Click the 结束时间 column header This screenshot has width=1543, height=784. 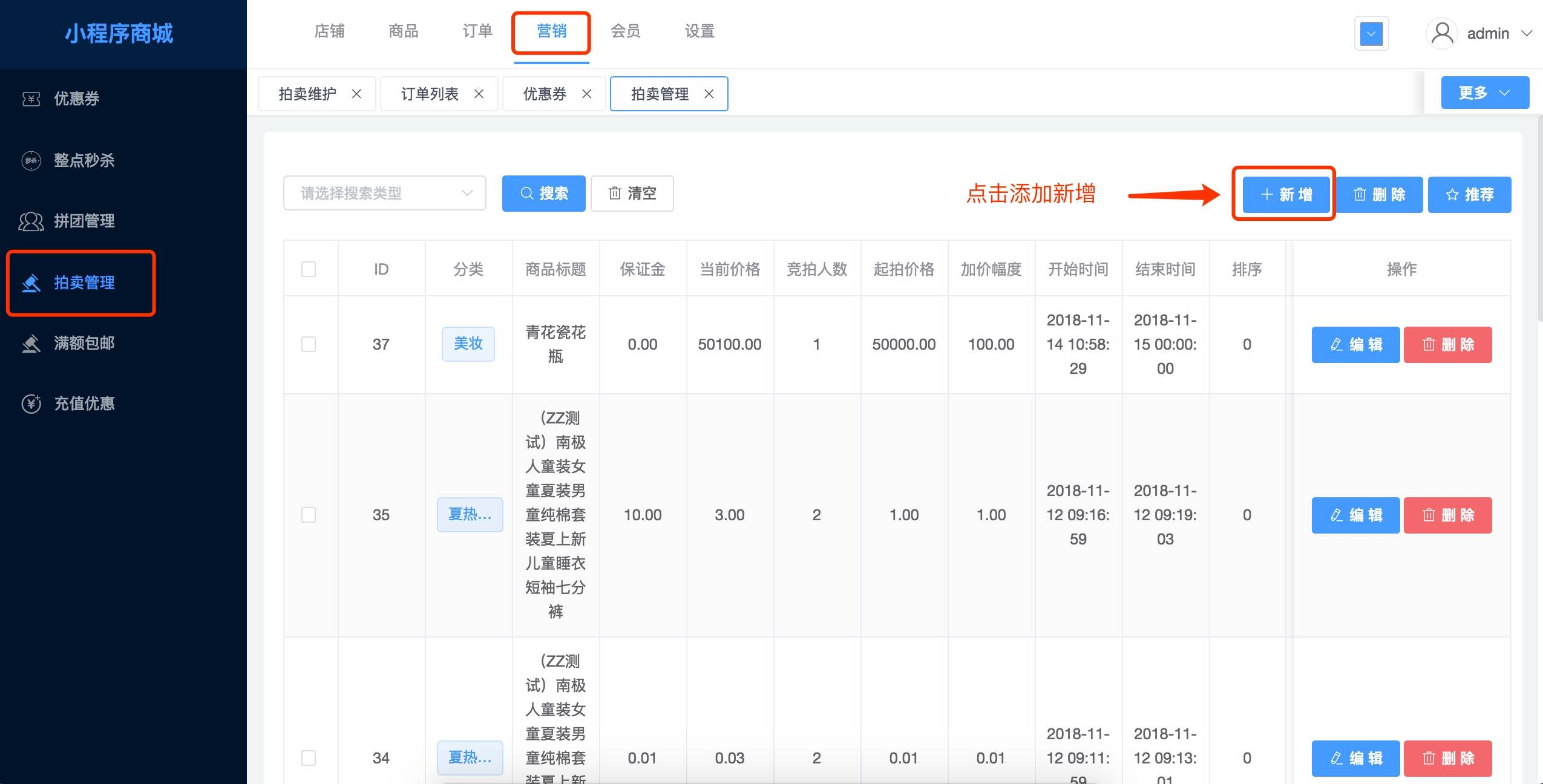(1165, 269)
